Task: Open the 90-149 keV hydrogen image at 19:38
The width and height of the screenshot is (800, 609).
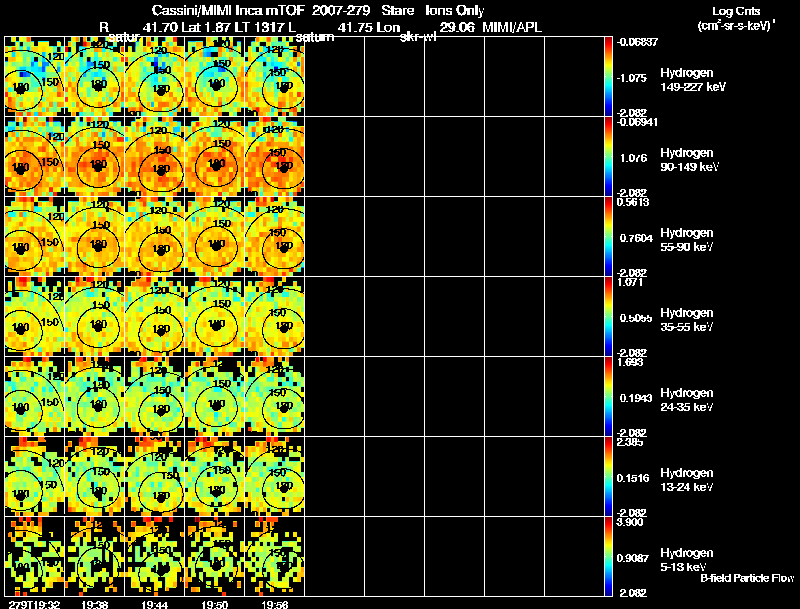Action: pos(95,157)
